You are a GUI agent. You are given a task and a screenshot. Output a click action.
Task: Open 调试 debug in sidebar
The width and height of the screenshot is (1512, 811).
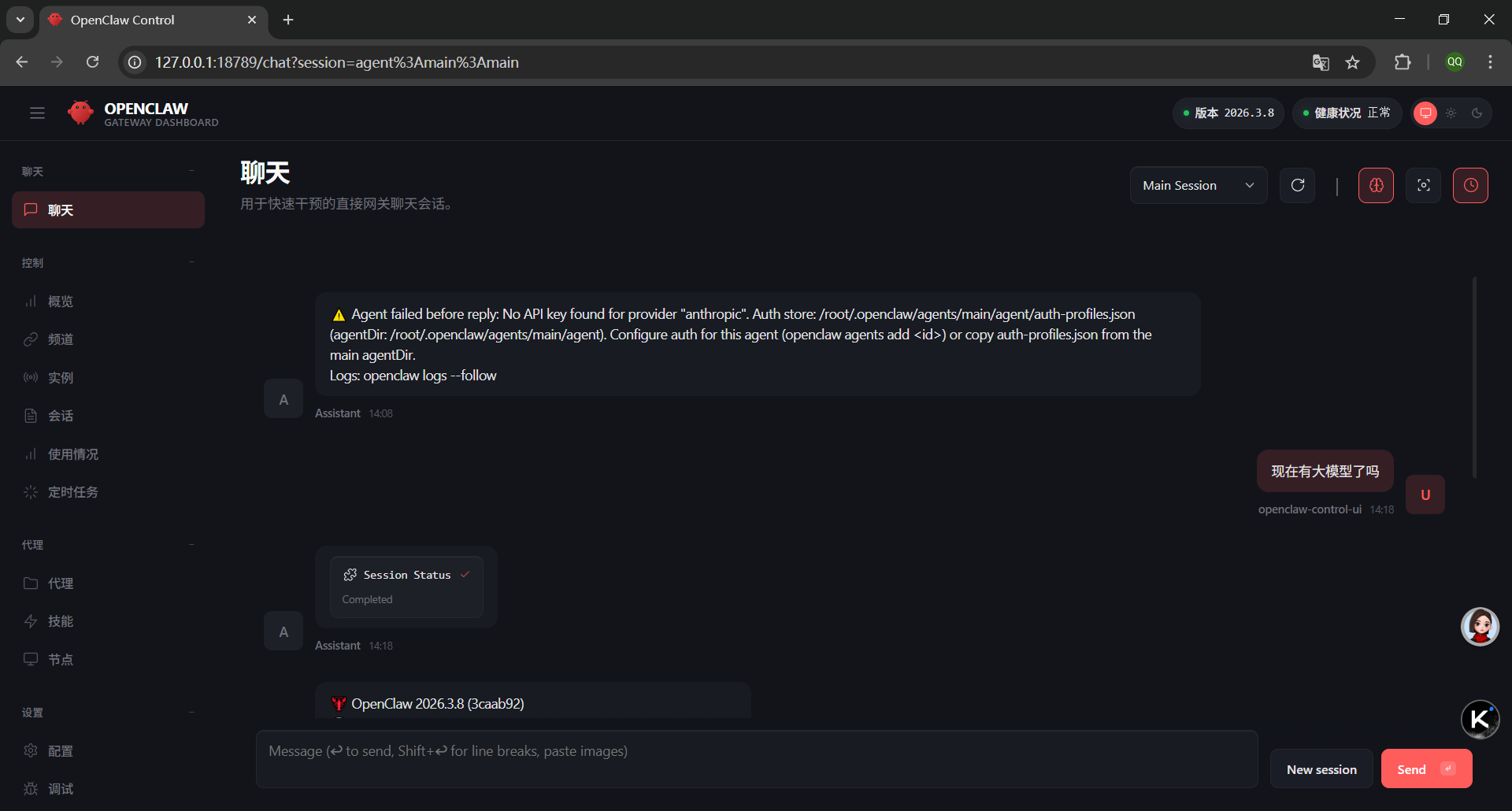pyautogui.click(x=108, y=789)
